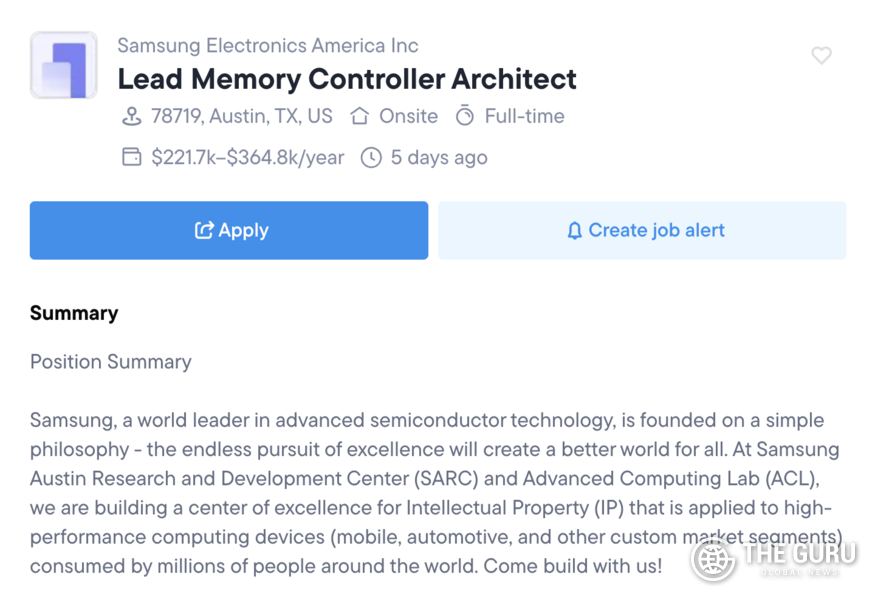The height and width of the screenshot is (602, 875).
Task: Click the wallet icon beside salary
Action: coord(131,157)
